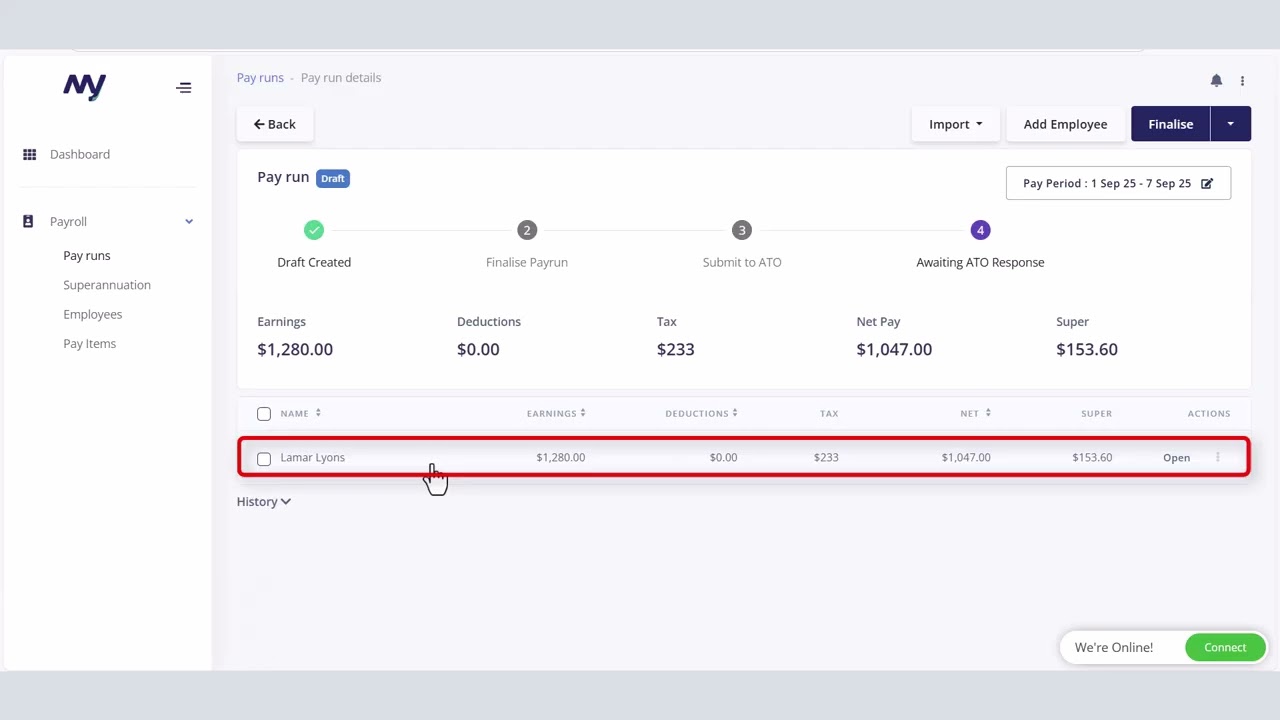Open Lamar Lyons row actions menu

point(1217,457)
